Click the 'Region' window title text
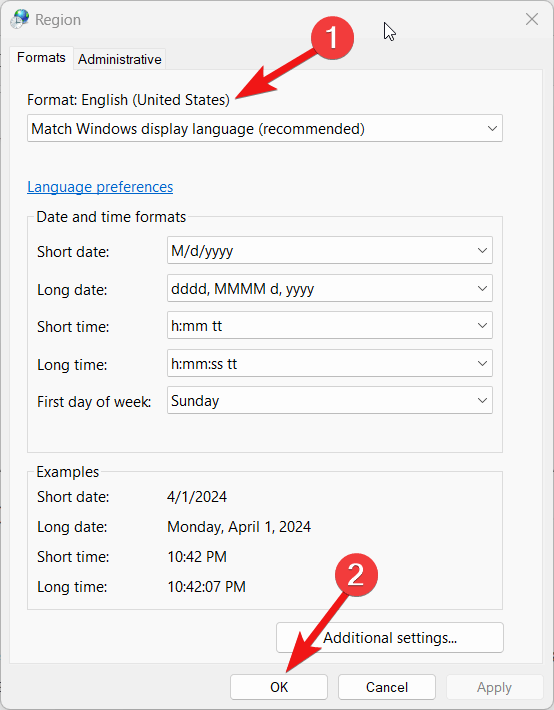This screenshot has width=554, height=710. [58, 19]
